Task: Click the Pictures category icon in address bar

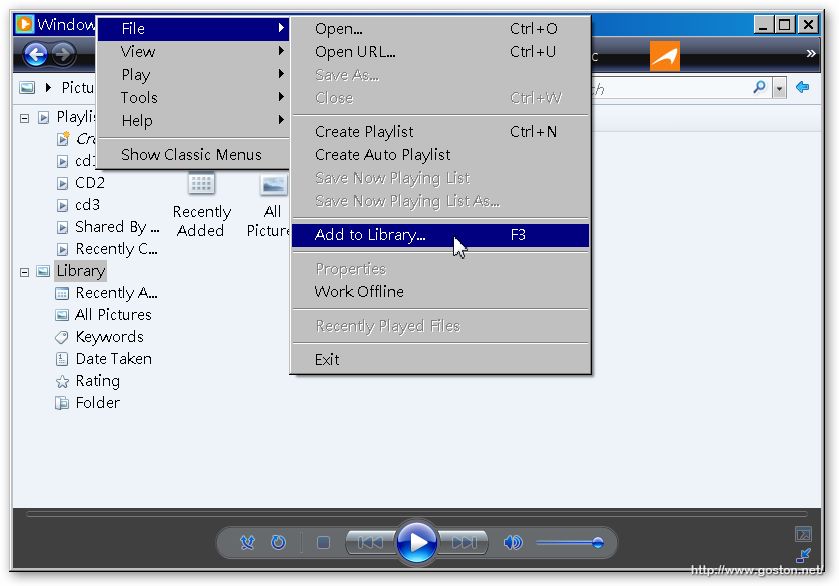Action: pyautogui.click(x=27, y=87)
